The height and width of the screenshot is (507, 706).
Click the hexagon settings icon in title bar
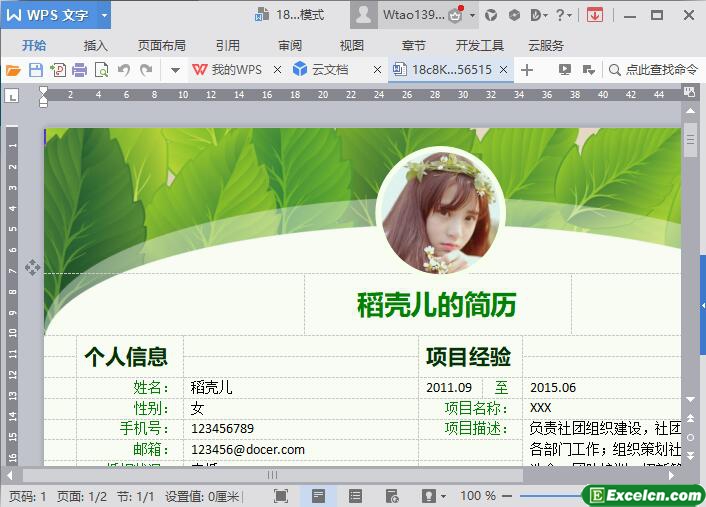(514, 15)
